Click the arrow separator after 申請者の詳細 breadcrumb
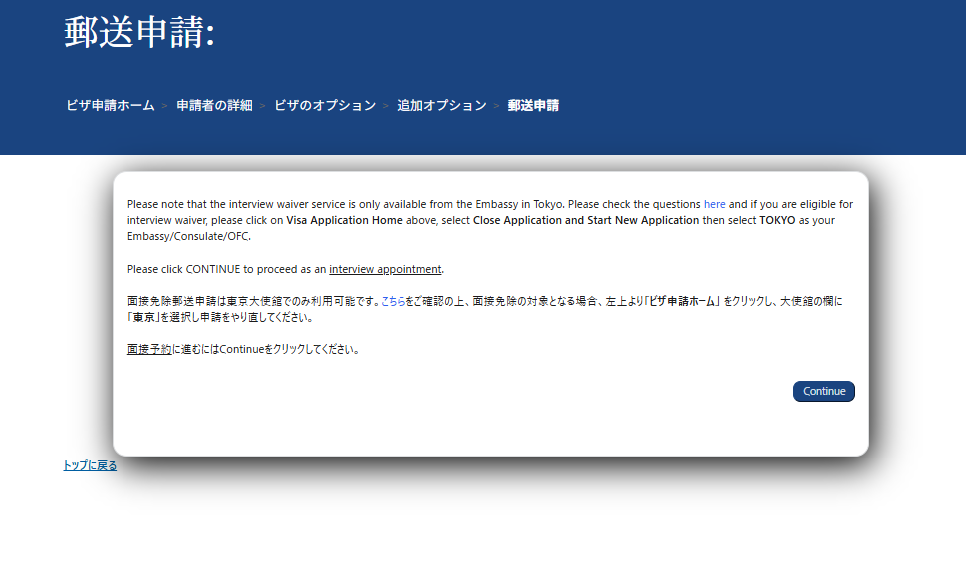The width and height of the screenshot is (966, 569). pyautogui.click(x=263, y=106)
